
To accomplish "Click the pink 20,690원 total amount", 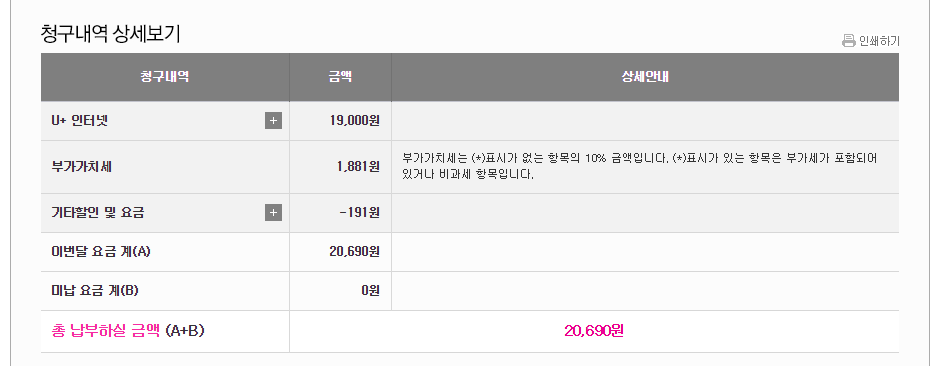I will point(594,332).
